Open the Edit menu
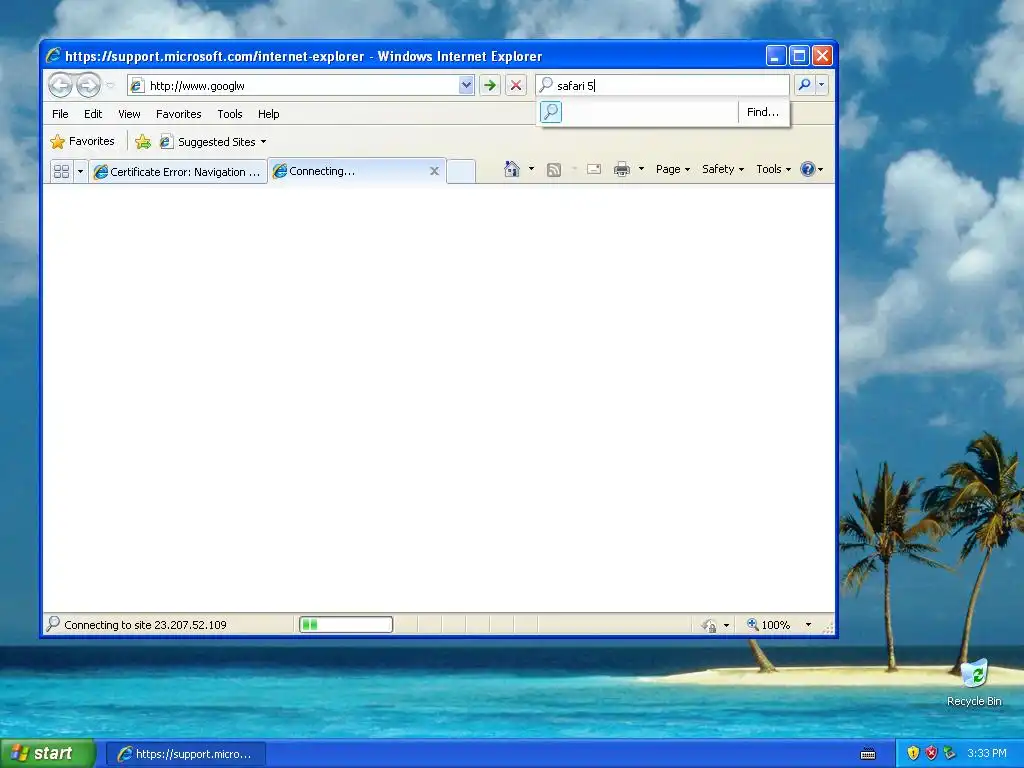The height and width of the screenshot is (768, 1024). (93, 114)
